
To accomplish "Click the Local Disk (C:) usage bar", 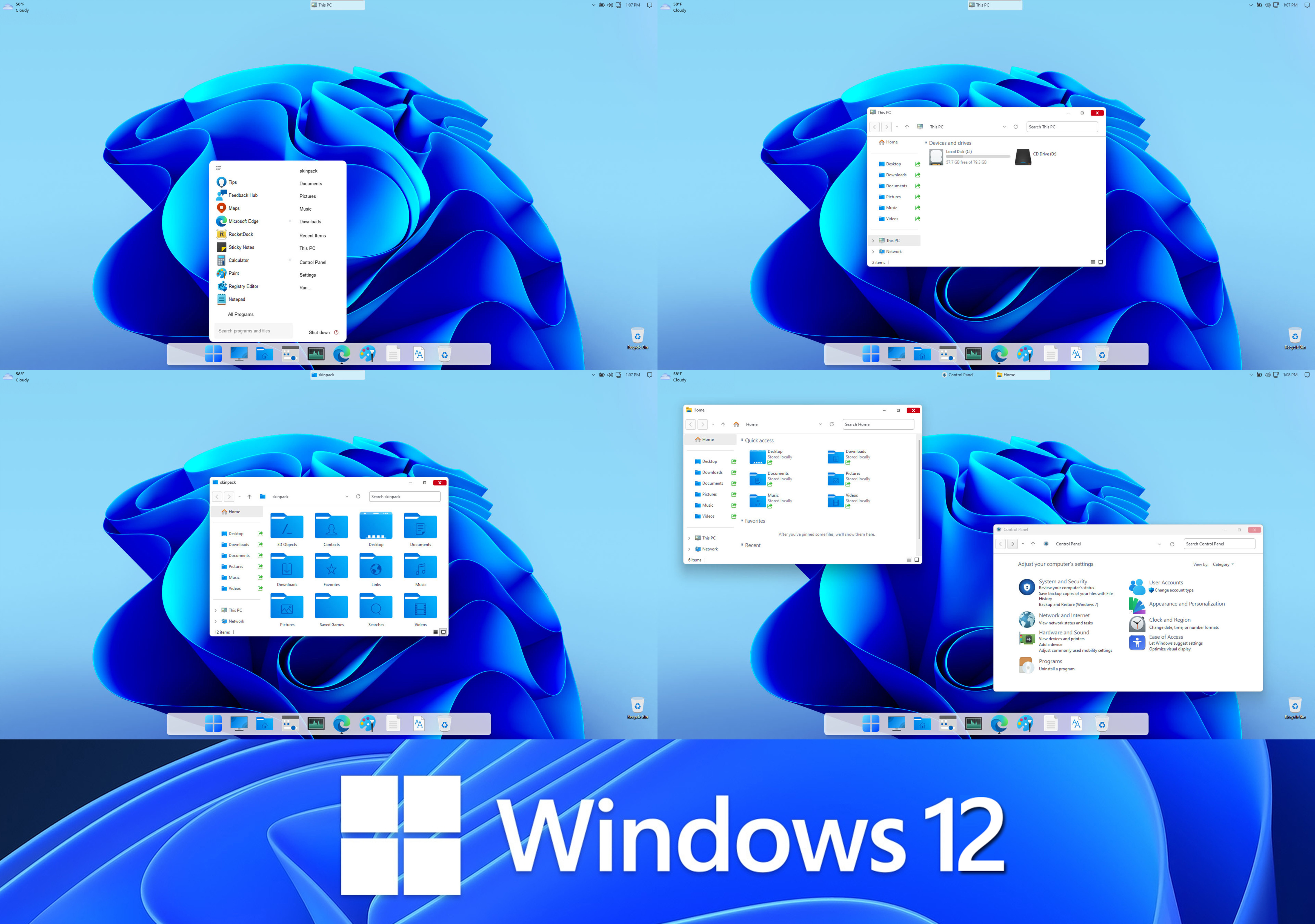I will pos(978,156).
